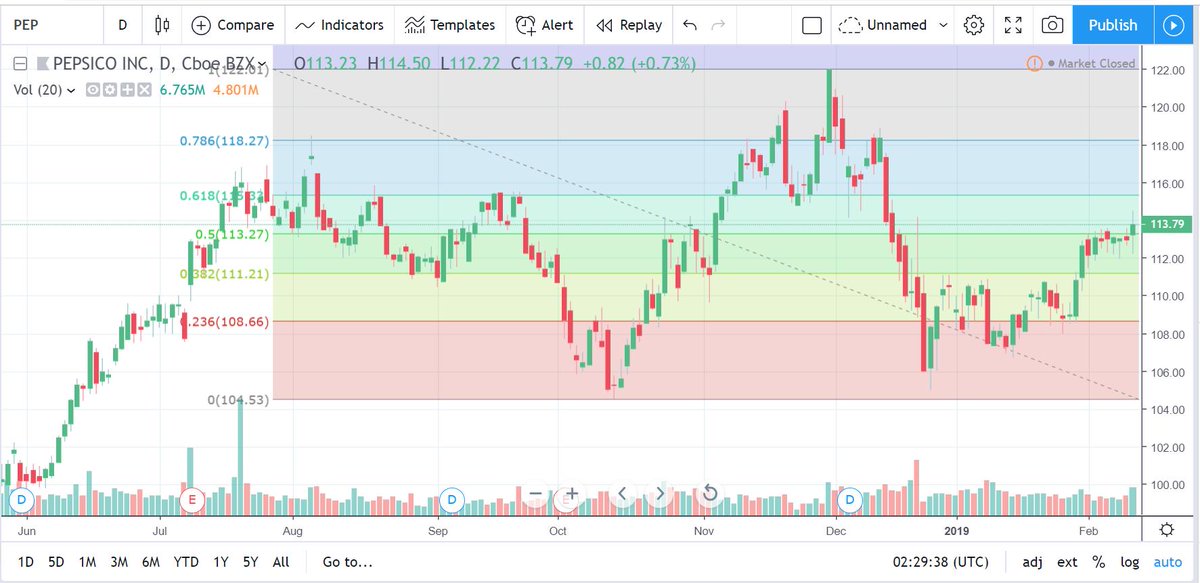The width and height of the screenshot is (1200, 583).
Task: Open chart Templates menu
Action: [x=450, y=25]
